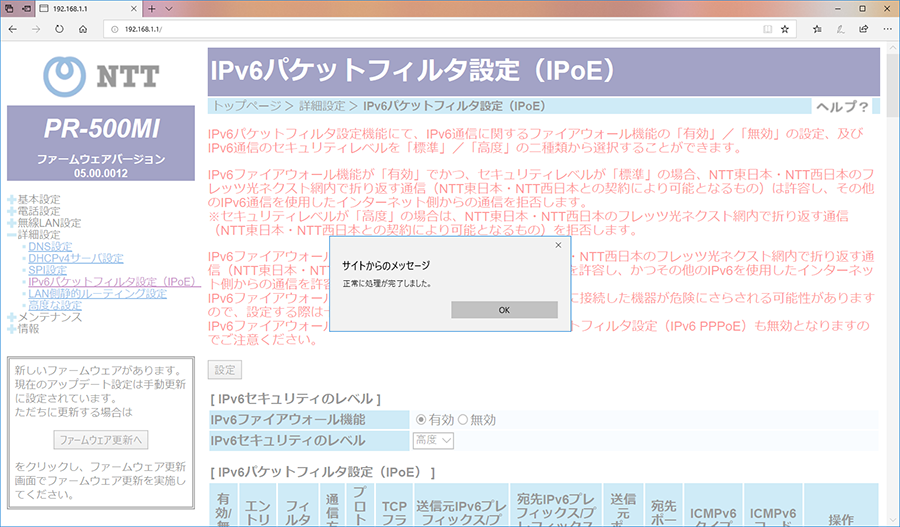Click トップページ in the breadcrumb

pos(247,106)
